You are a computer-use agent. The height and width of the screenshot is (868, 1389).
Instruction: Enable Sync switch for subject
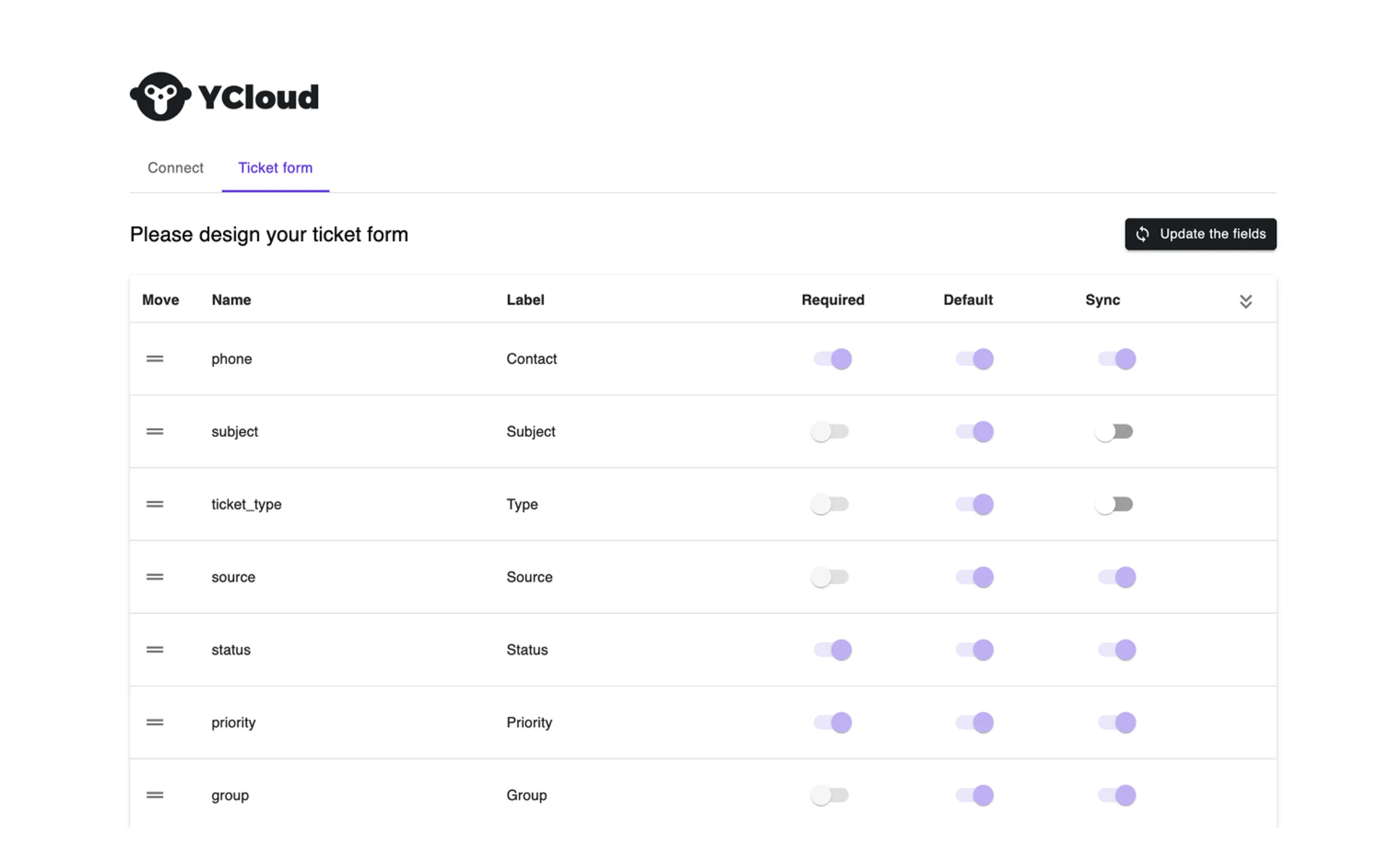coord(1114,432)
